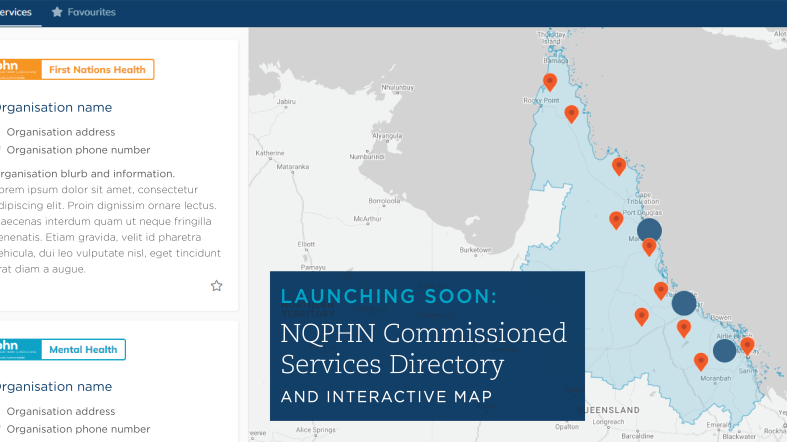Click the orange pin directly beneath the Port Douglas cluster
Image resolution: width=787 pixels, height=442 pixels.
coord(649,247)
